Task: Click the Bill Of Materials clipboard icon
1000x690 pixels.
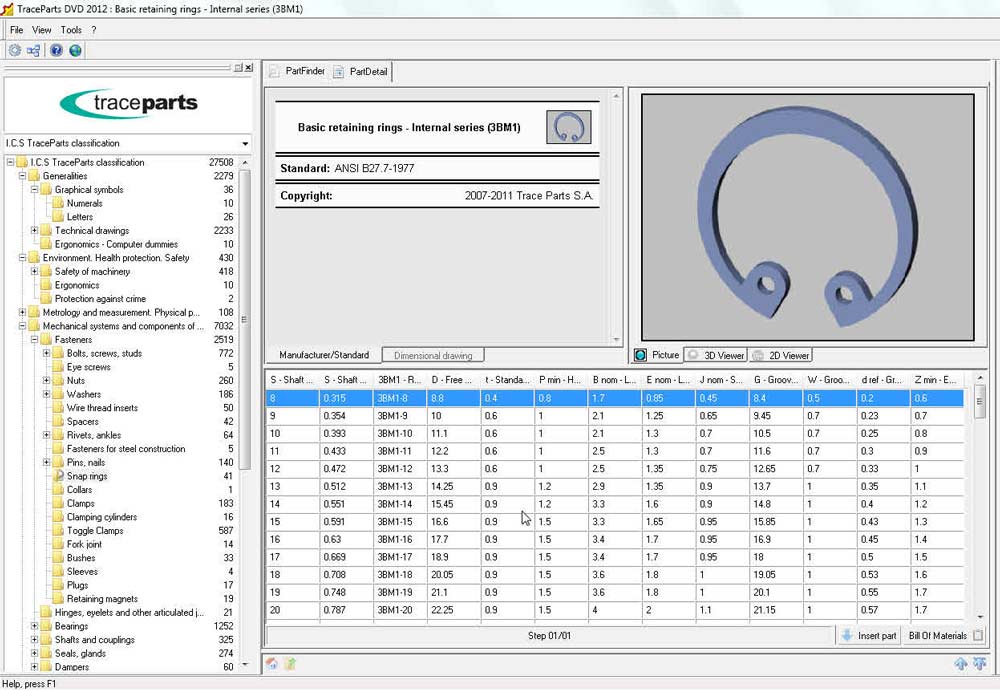Action: (x=978, y=635)
